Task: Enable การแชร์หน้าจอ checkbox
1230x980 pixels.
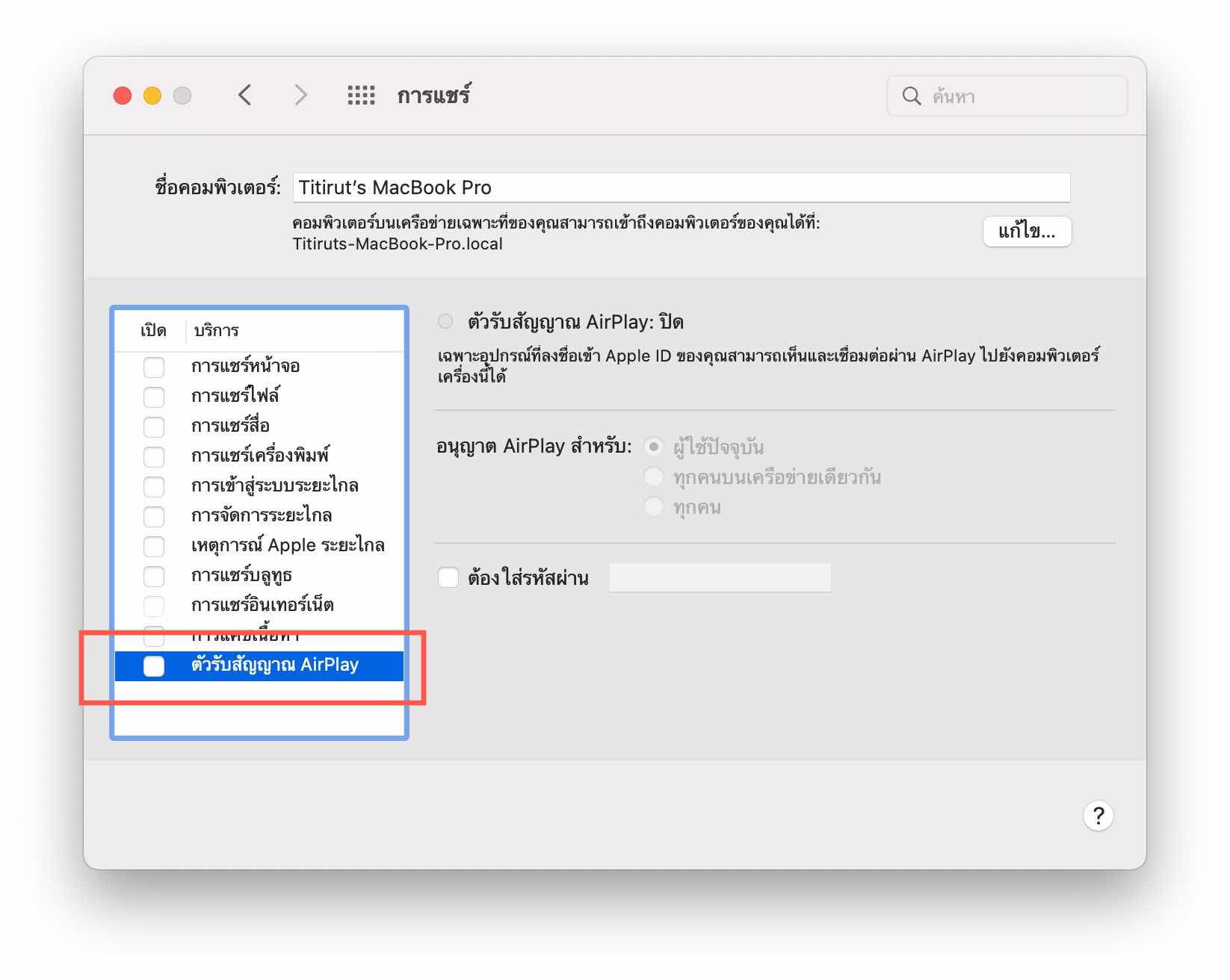Action: 154,367
